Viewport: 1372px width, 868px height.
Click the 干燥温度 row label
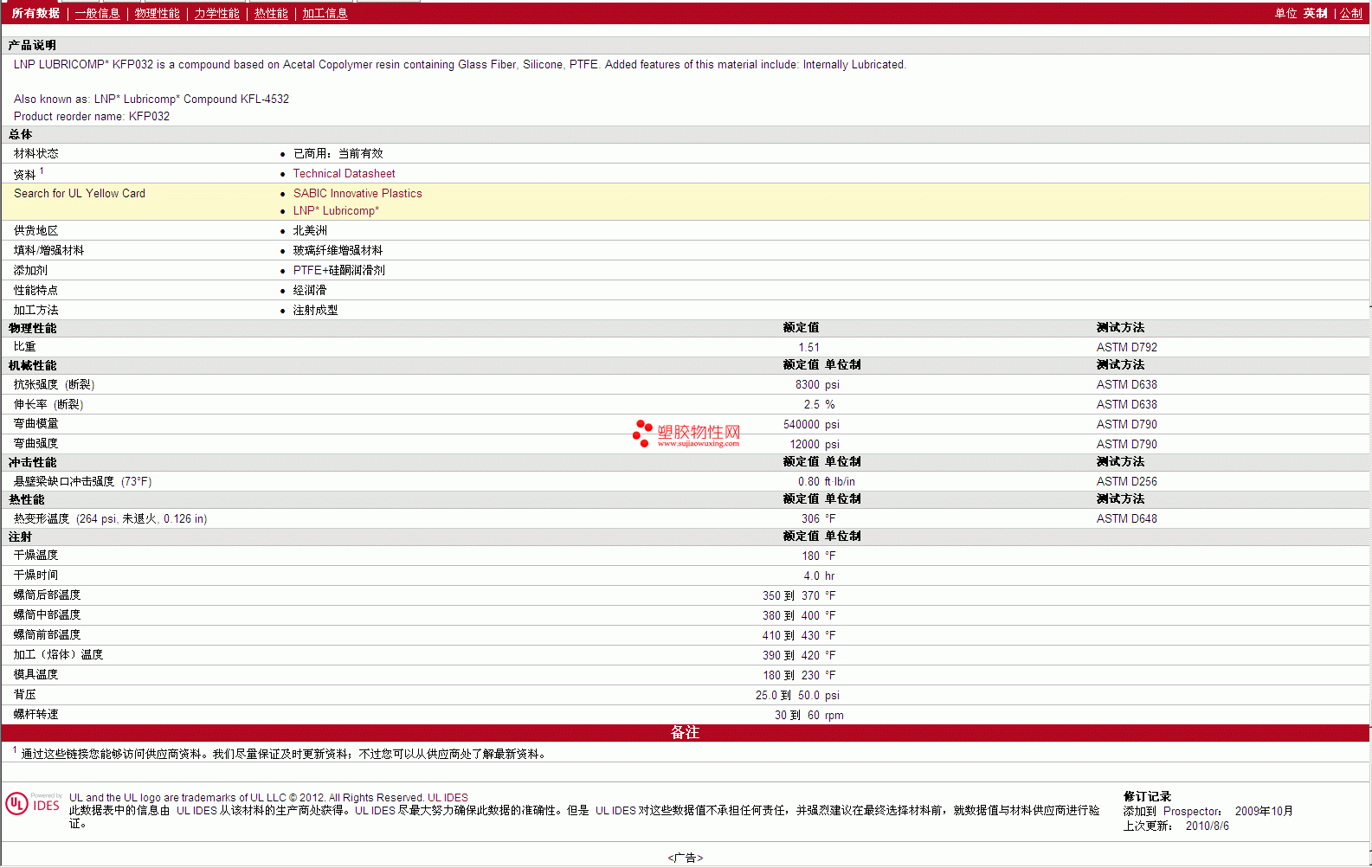click(35, 556)
